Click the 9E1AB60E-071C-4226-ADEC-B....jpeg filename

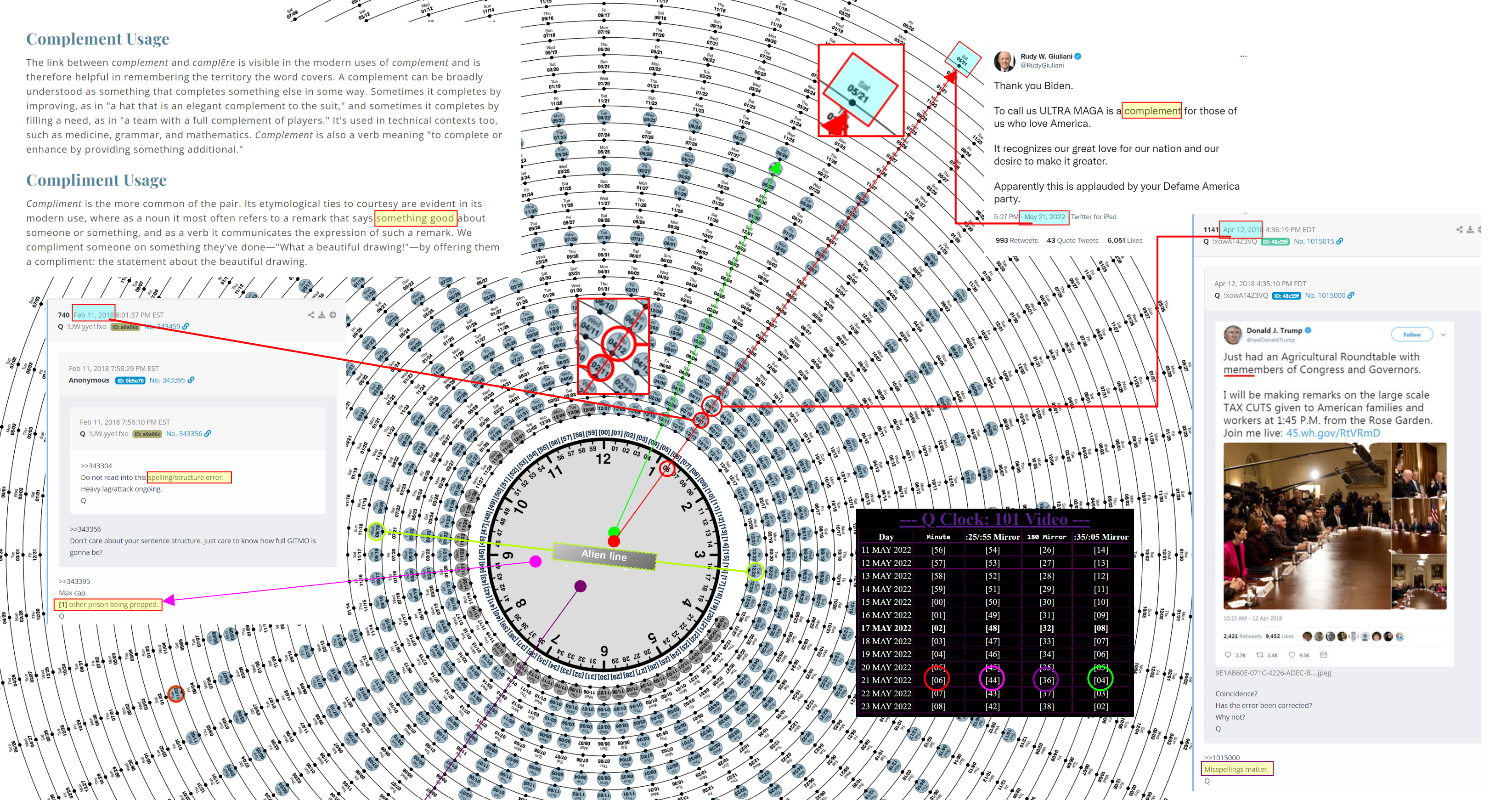click(1273, 673)
